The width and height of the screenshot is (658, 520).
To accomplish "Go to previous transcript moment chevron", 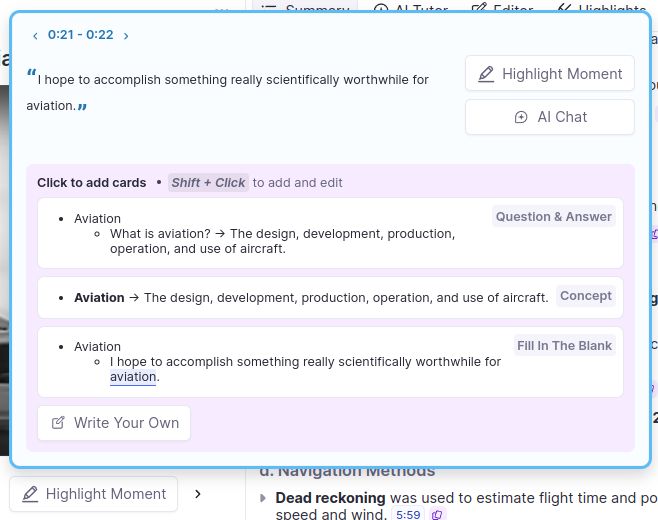I will pyautogui.click(x=35, y=36).
